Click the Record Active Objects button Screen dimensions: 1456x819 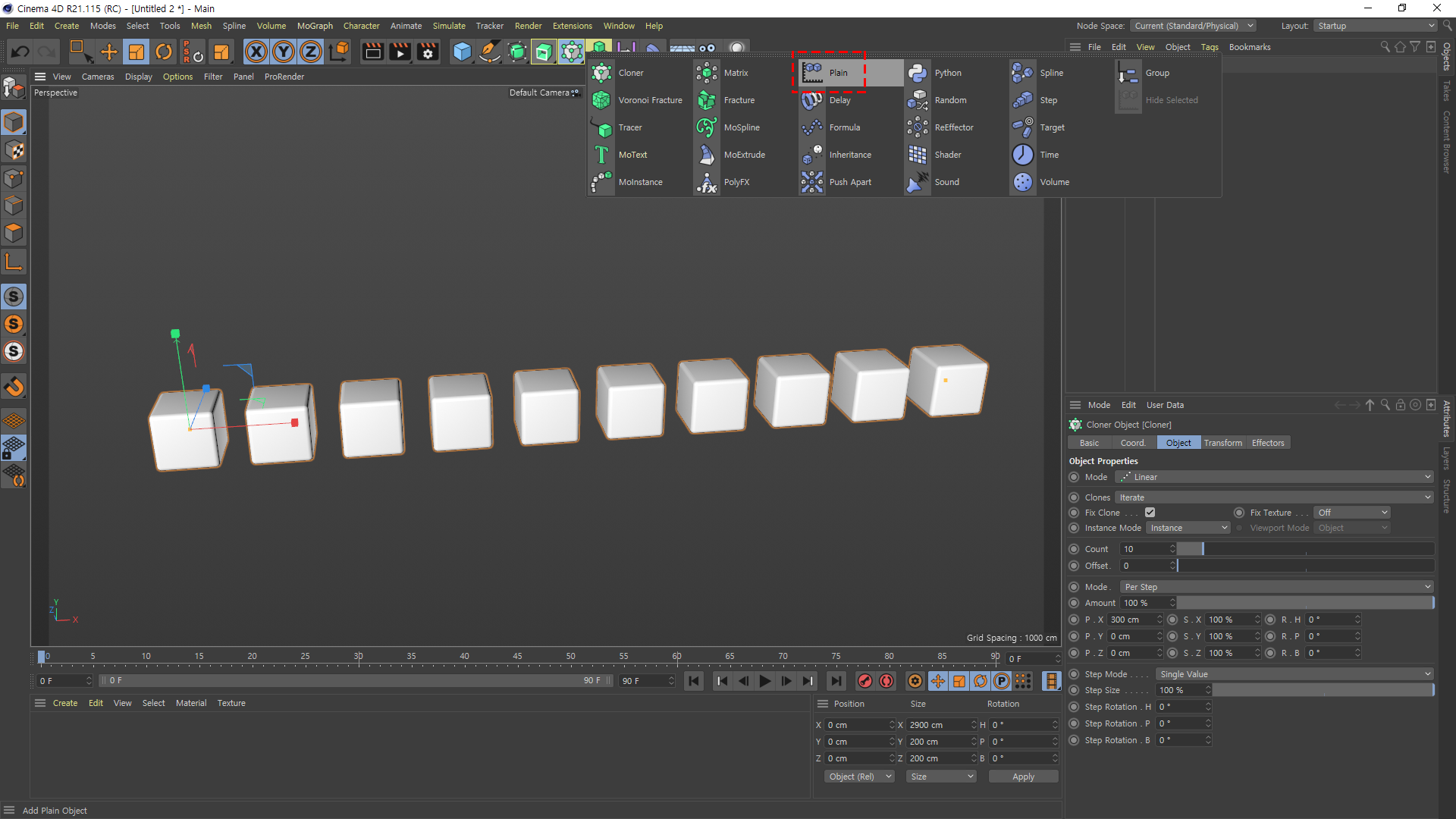pyautogui.click(x=864, y=681)
